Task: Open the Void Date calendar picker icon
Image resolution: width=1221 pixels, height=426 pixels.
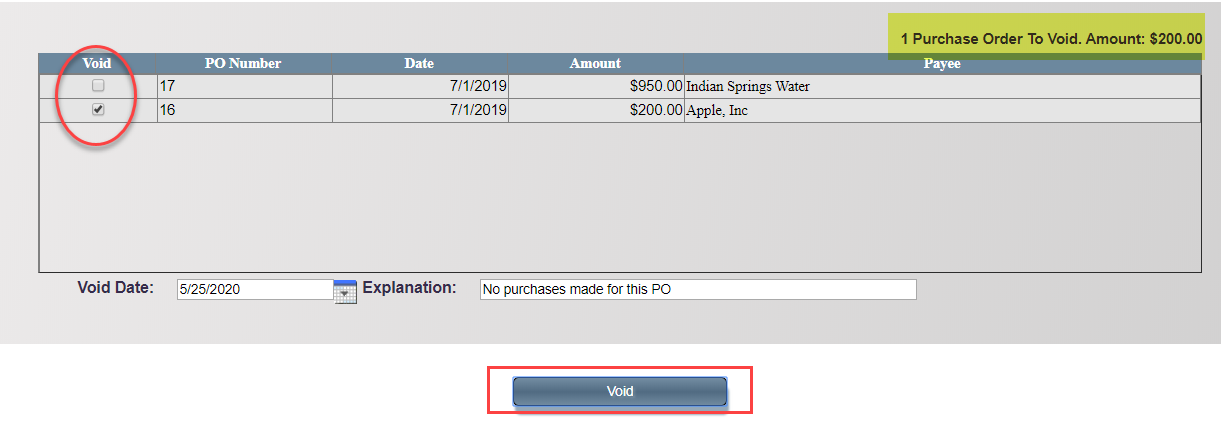Action: [x=344, y=291]
